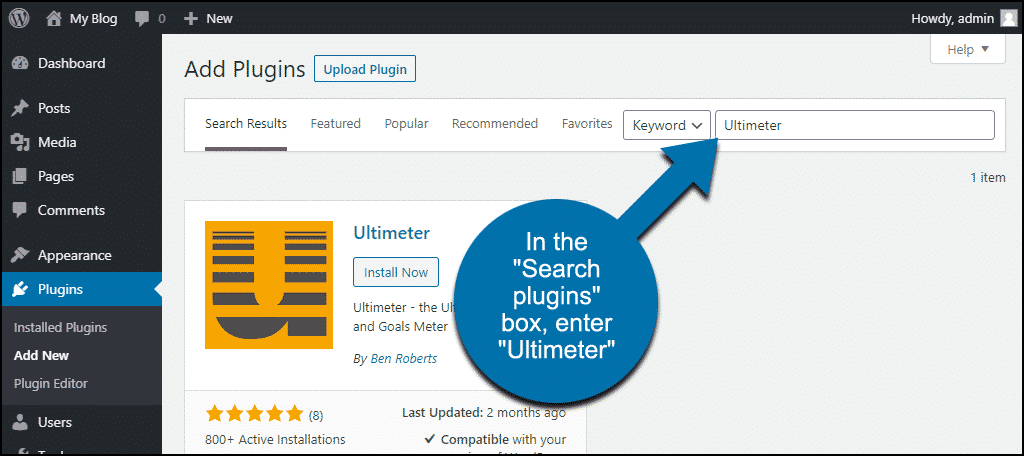Image resolution: width=1024 pixels, height=456 pixels.
Task: Click the admin avatar in top bar
Action: tap(1004, 18)
